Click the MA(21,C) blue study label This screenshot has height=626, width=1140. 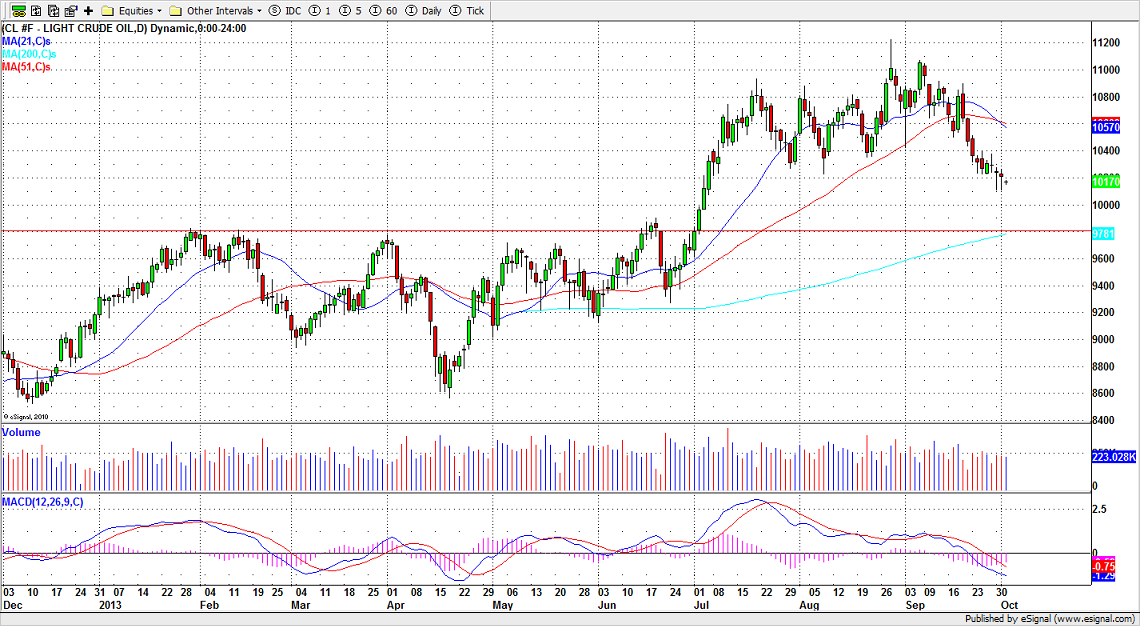click(x=25, y=41)
